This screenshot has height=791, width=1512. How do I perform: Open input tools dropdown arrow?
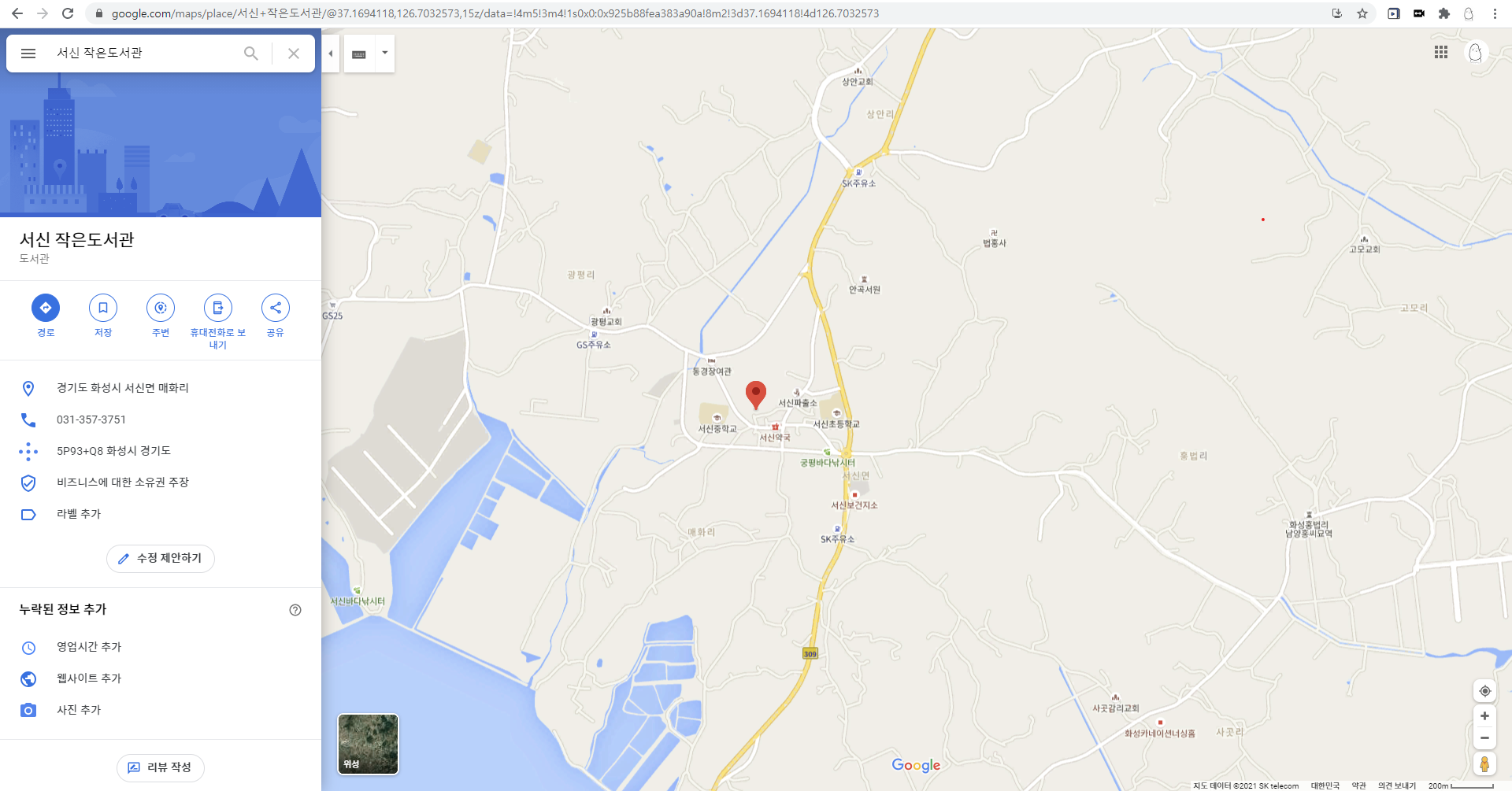click(385, 54)
